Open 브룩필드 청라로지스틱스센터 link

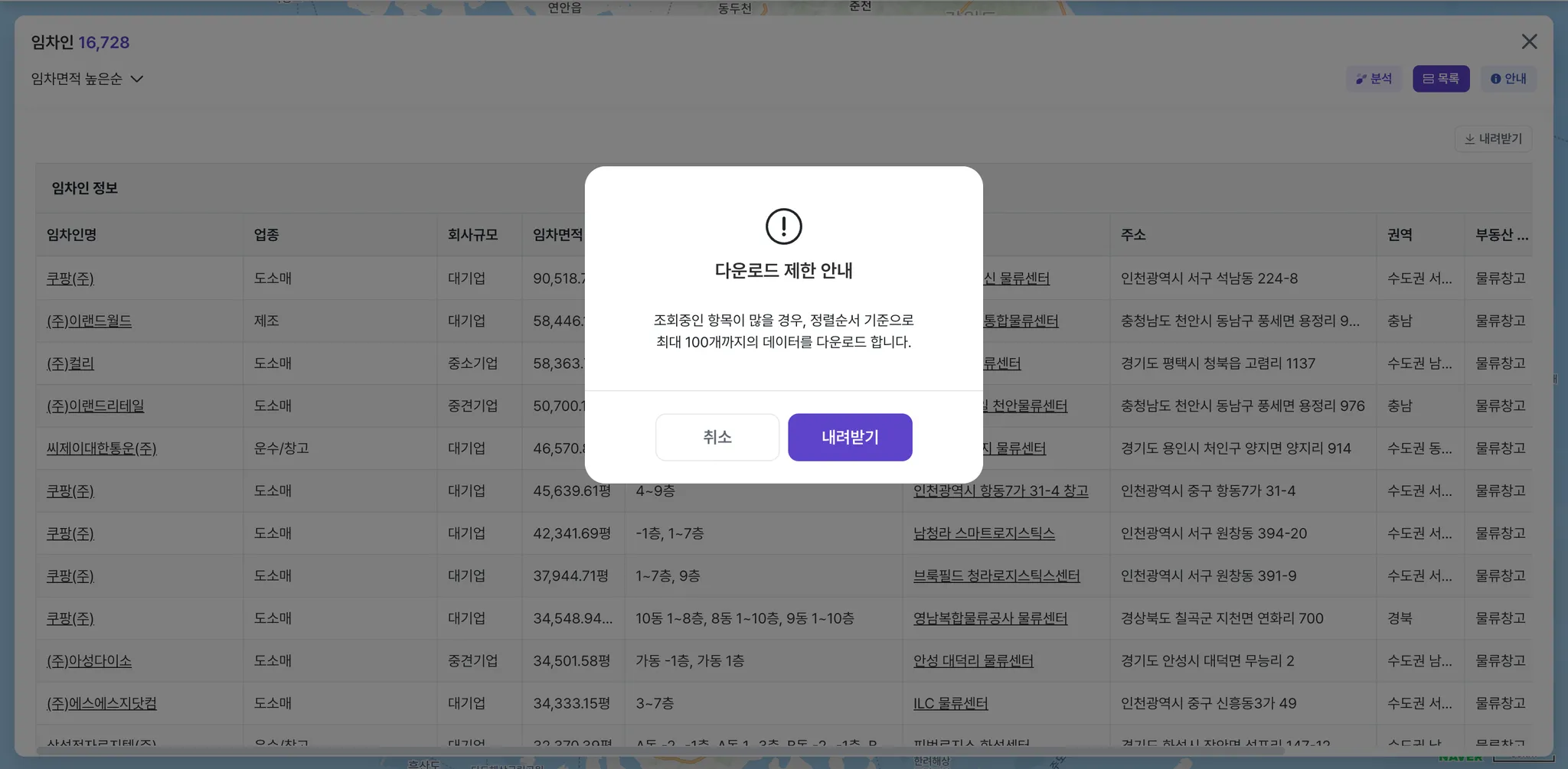pyautogui.click(x=996, y=575)
